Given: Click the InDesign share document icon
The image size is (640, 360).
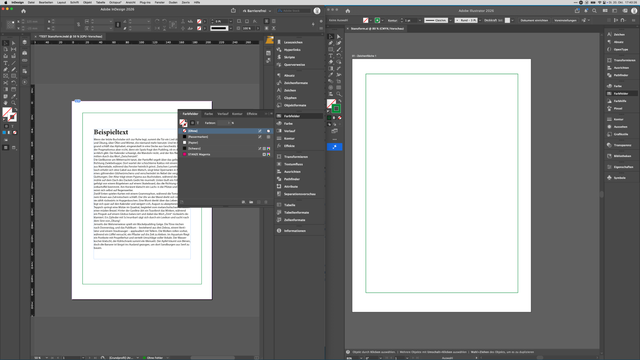Looking at the screenshot, I should click(x=233, y=11).
